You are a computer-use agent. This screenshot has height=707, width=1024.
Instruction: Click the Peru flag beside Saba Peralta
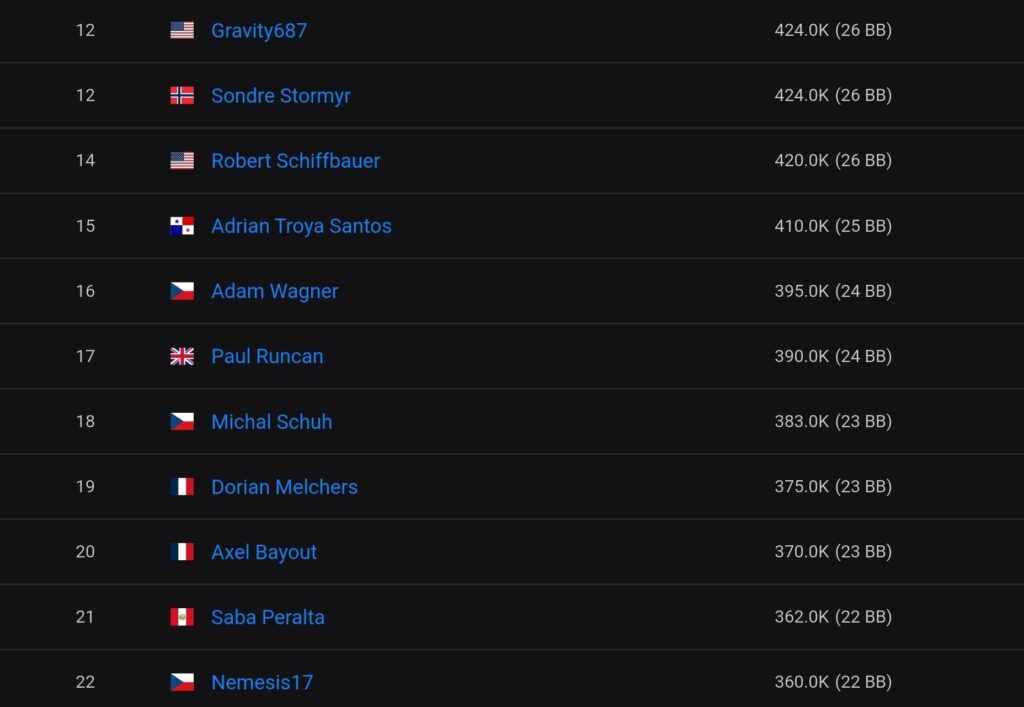point(182,617)
